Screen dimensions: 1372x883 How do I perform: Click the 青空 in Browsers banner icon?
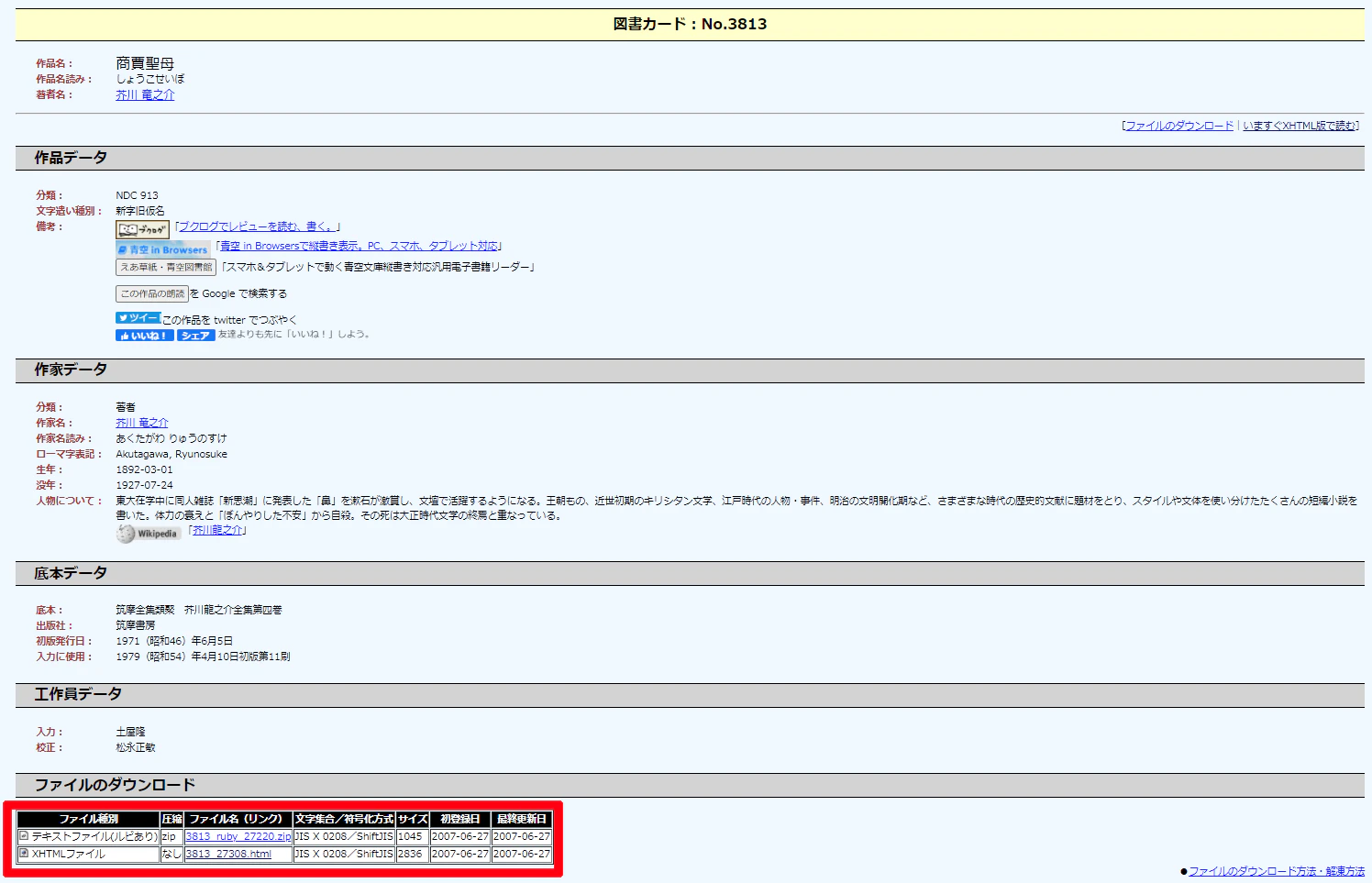(x=163, y=249)
